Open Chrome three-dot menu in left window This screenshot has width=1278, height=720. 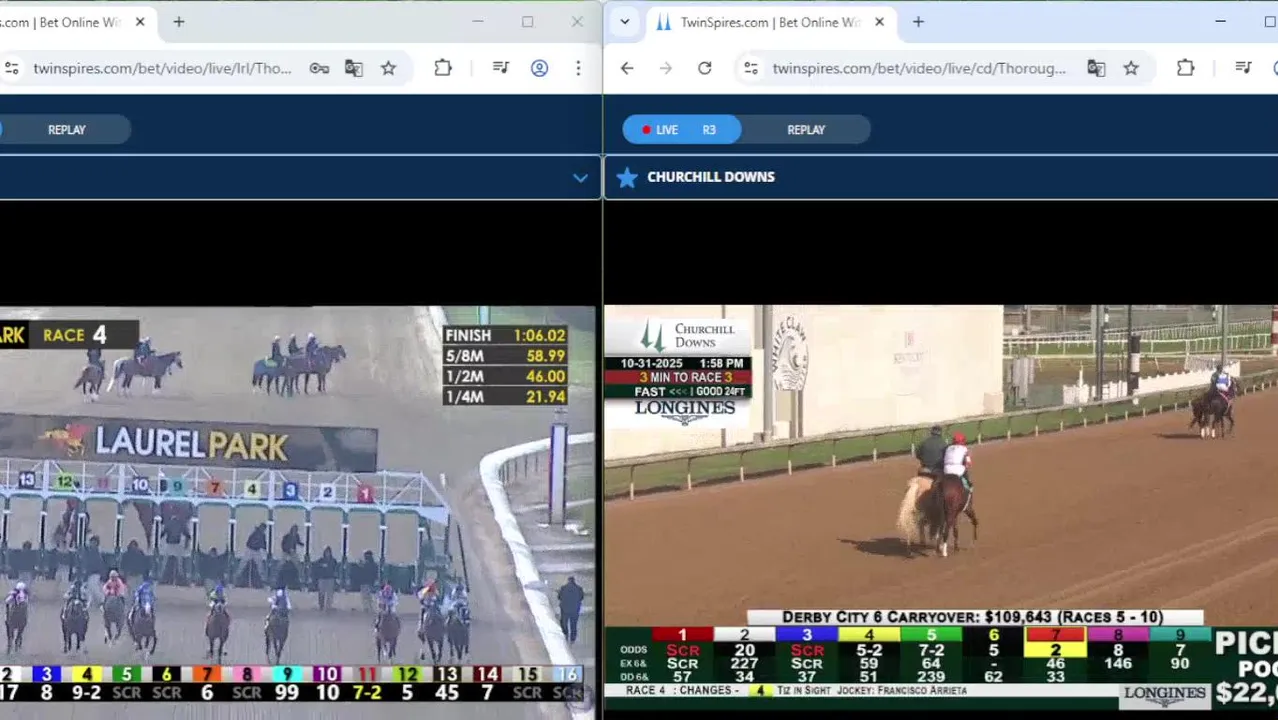[578, 68]
